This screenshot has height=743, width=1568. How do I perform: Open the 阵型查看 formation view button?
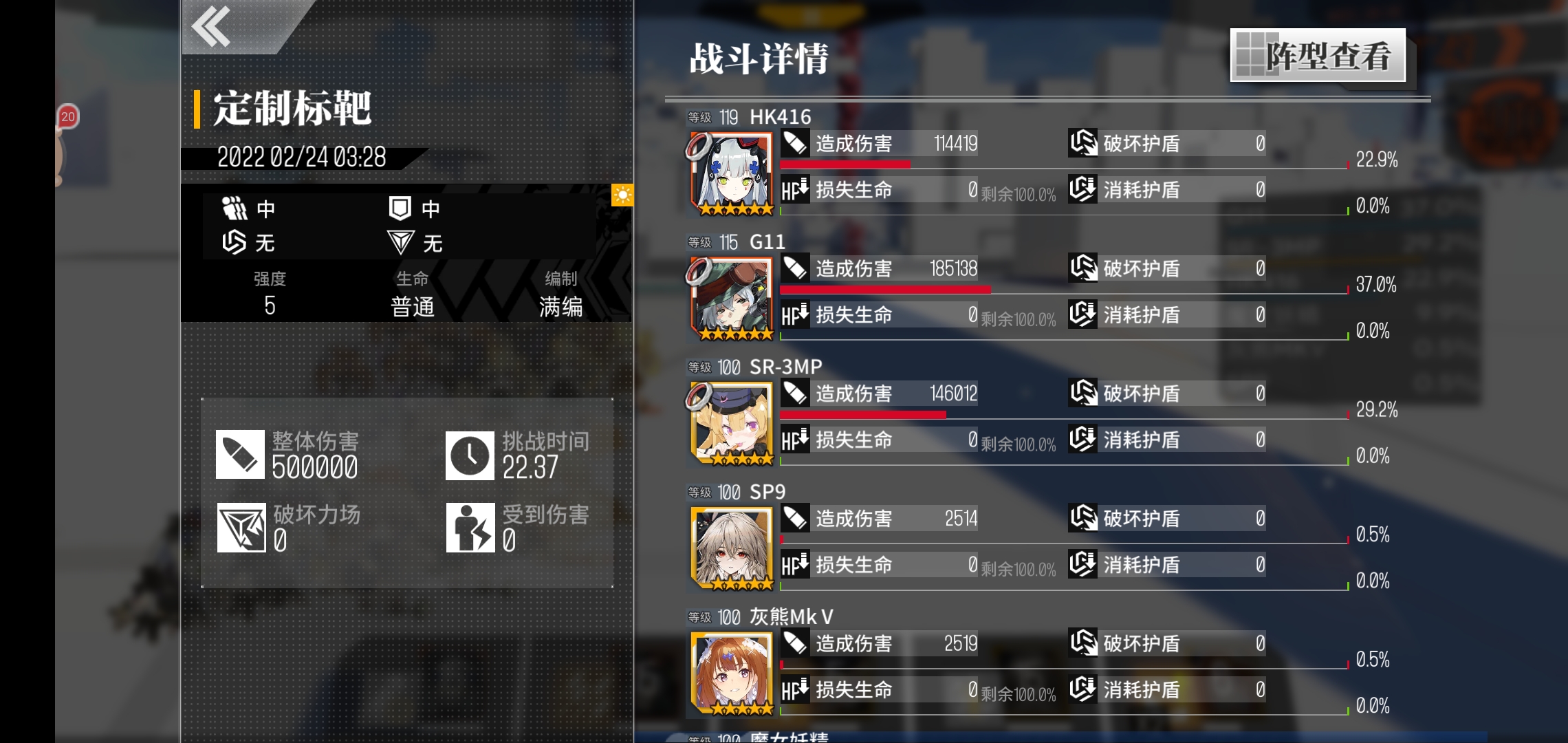(x=1318, y=55)
